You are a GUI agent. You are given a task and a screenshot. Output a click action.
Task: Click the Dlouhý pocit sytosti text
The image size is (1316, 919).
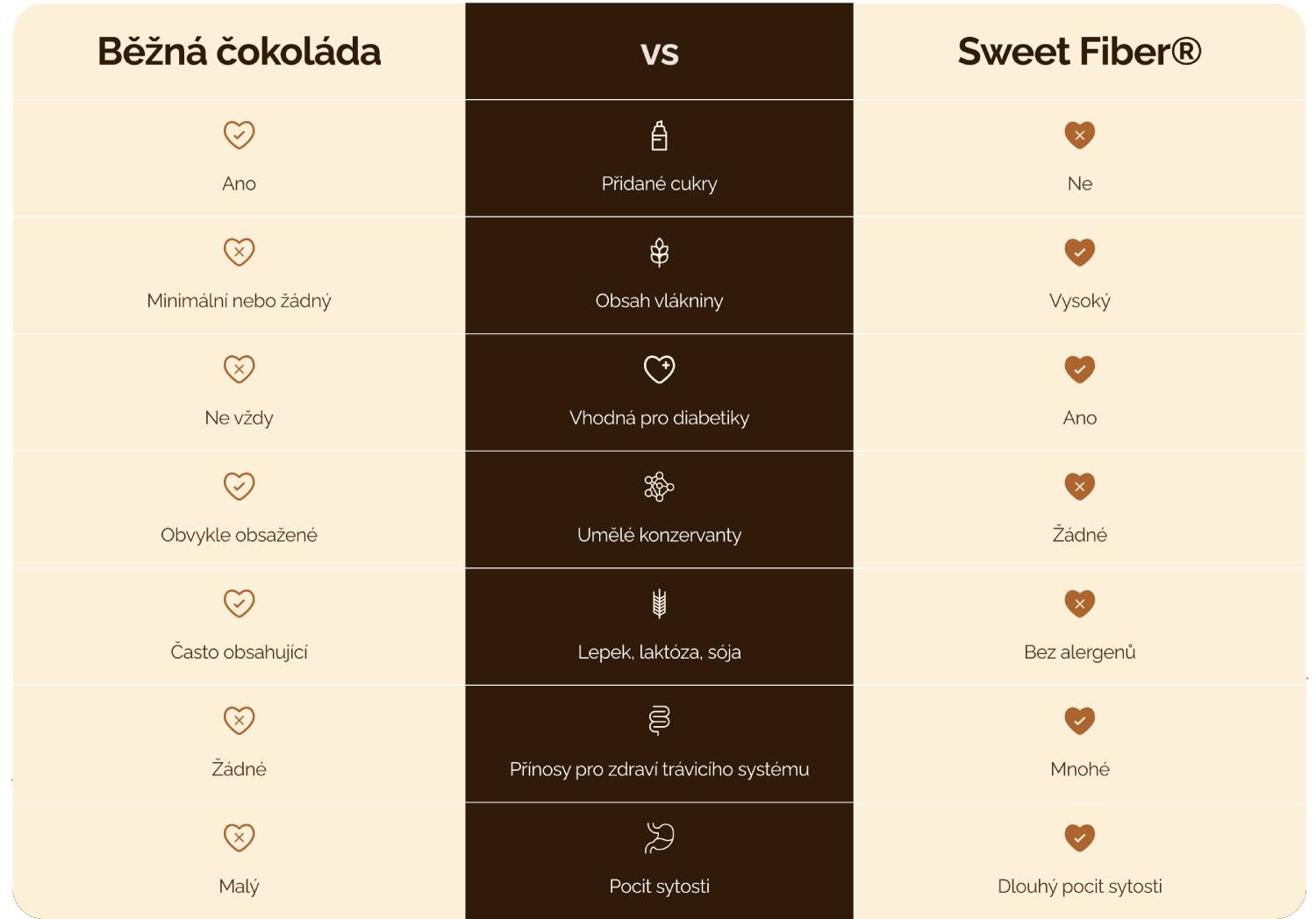coord(1079,887)
